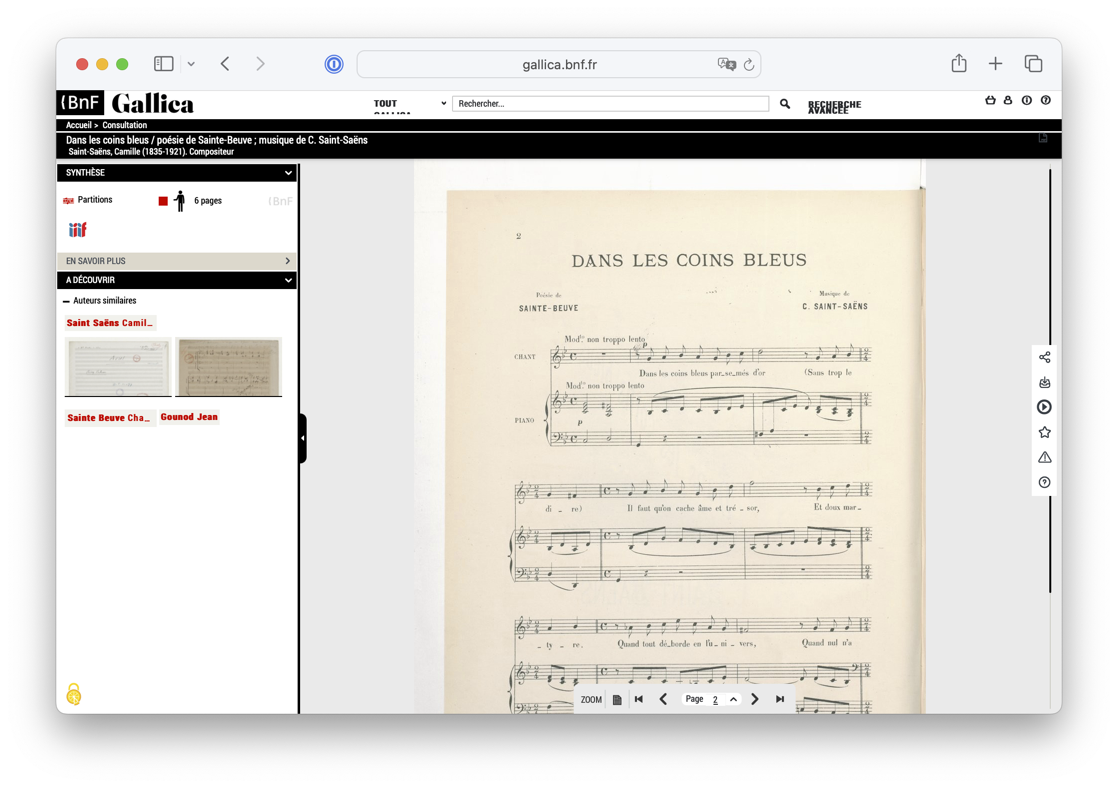The width and height of the screenshot is (1118, 788).
Task: Click the share icon in the viewer sidebar
Action: 1045,357
